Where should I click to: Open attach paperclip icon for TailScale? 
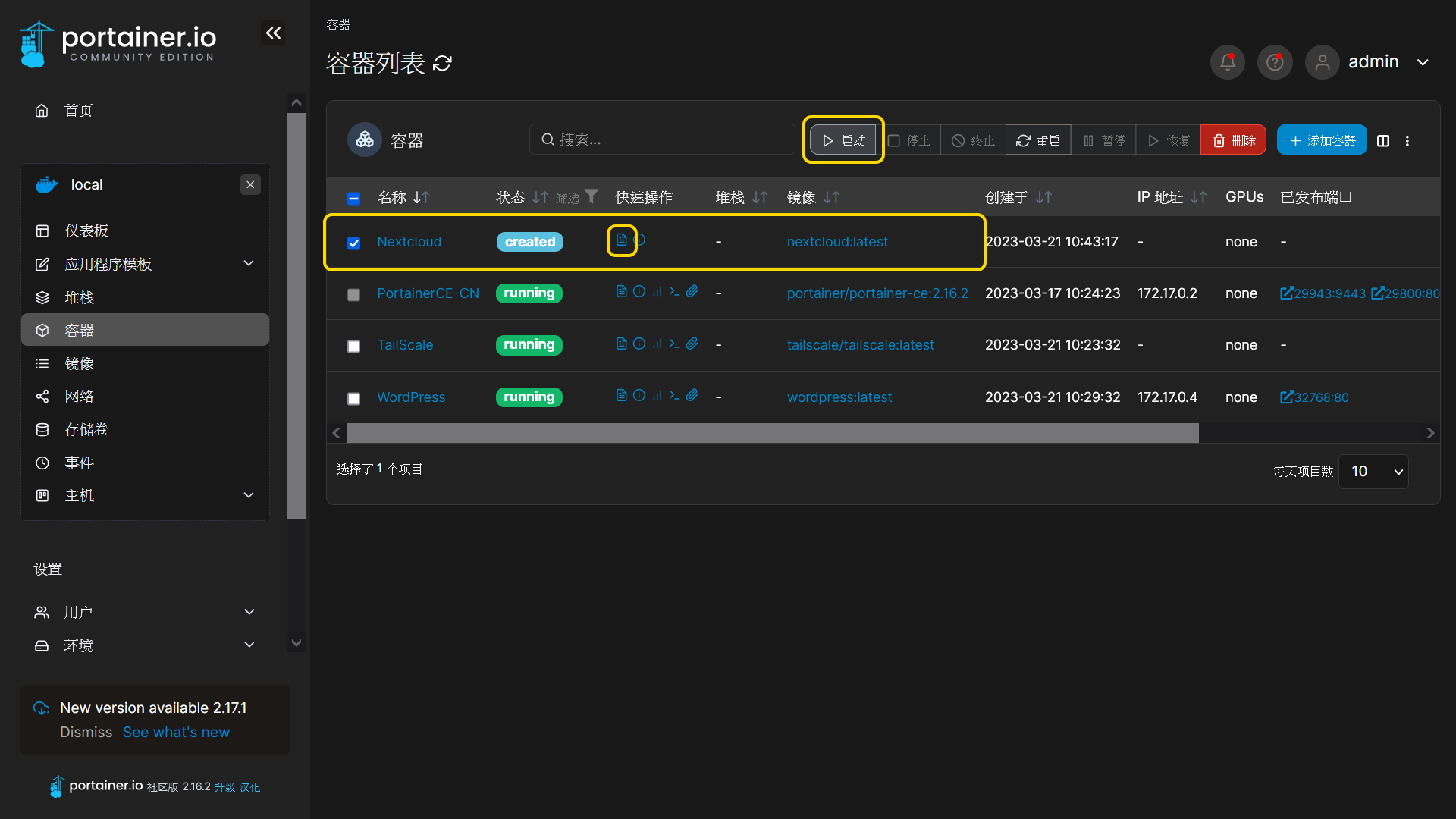point(692,344)
